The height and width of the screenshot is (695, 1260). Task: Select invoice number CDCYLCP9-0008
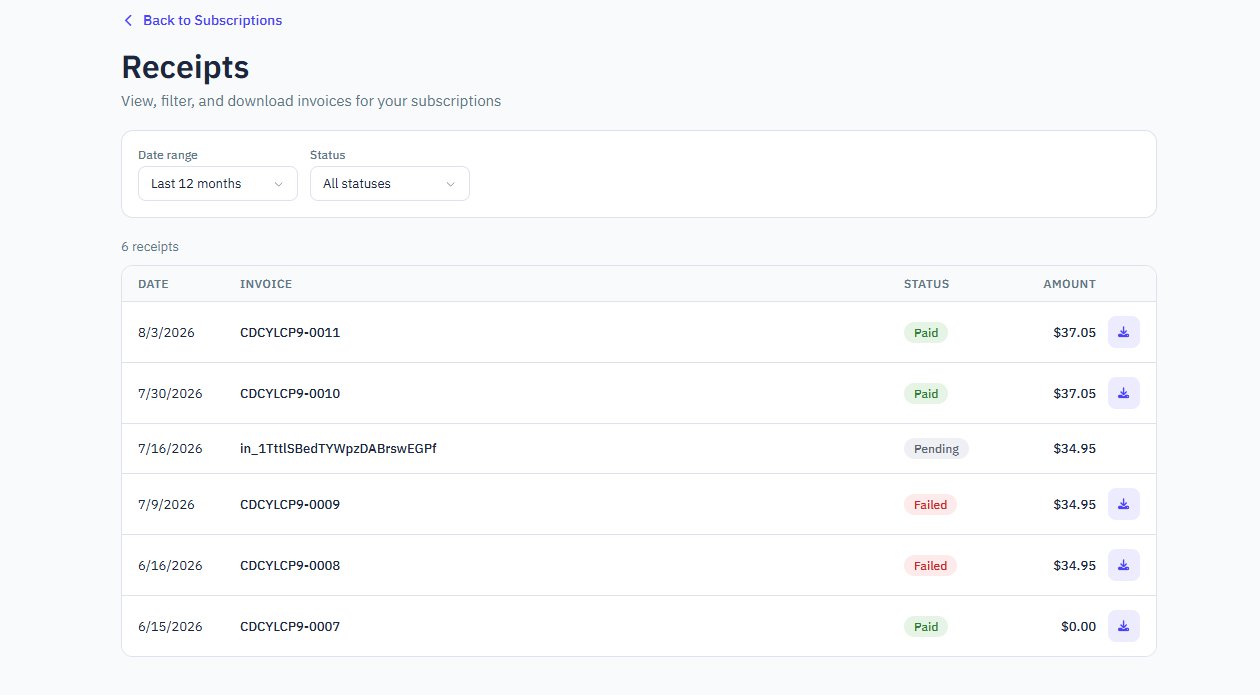(x=290, y=565)
